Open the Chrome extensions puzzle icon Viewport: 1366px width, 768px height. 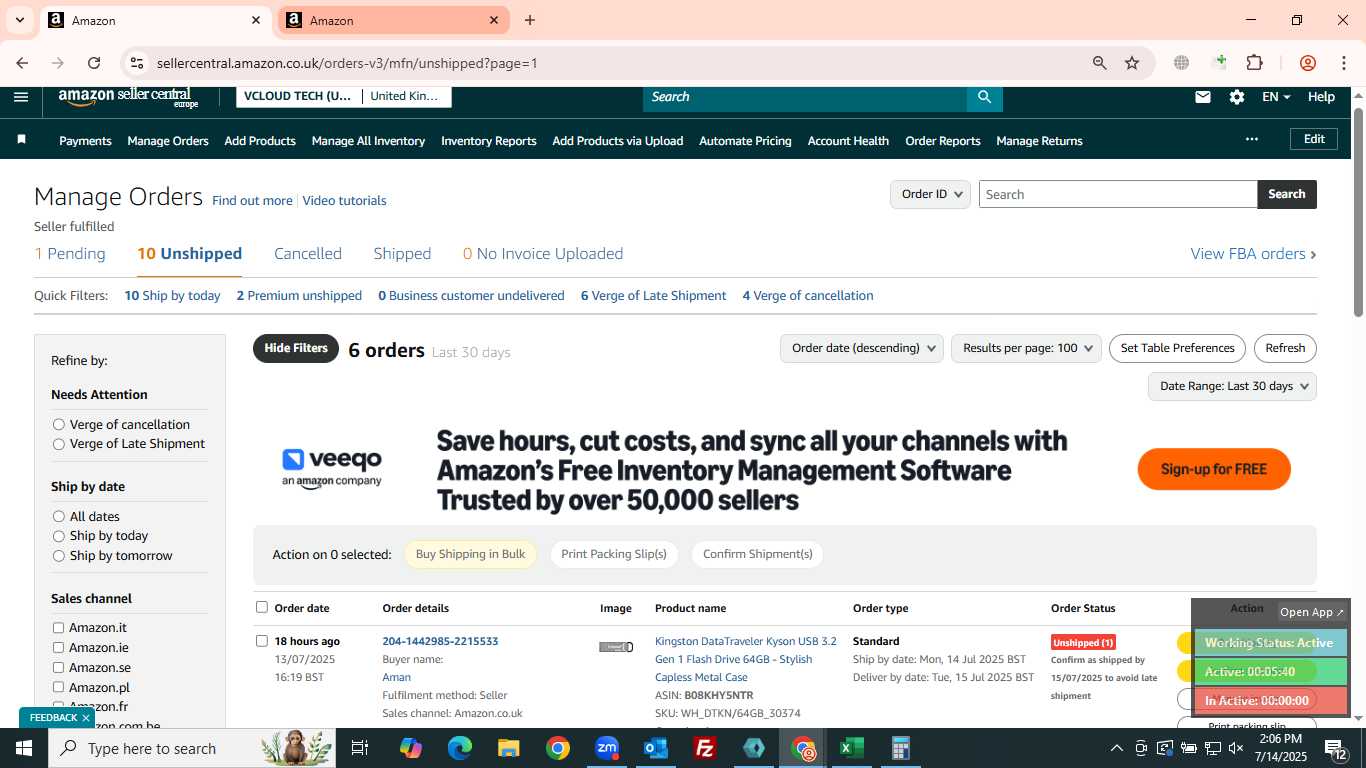coord(1254,63)
